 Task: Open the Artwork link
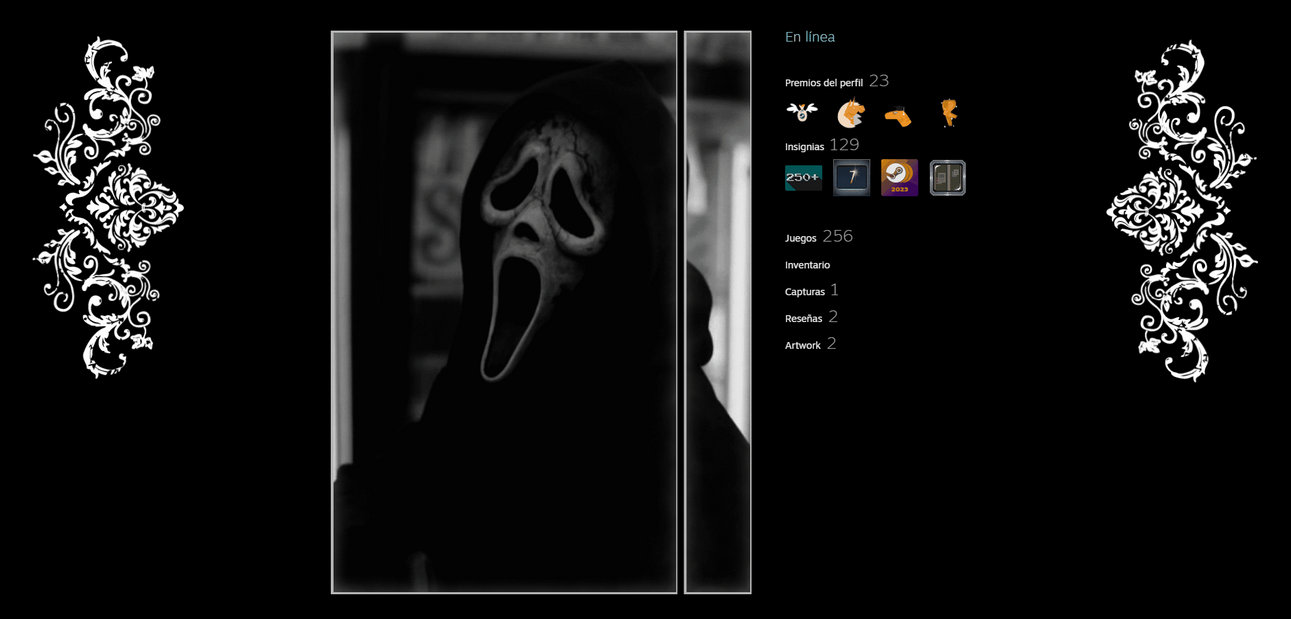point(802,346)
